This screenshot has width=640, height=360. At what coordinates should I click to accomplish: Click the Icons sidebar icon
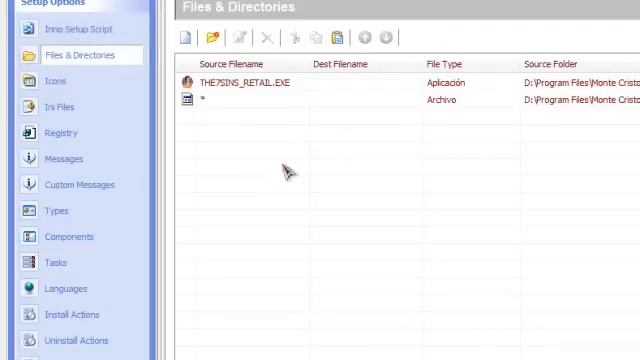[x=29, y=81]
